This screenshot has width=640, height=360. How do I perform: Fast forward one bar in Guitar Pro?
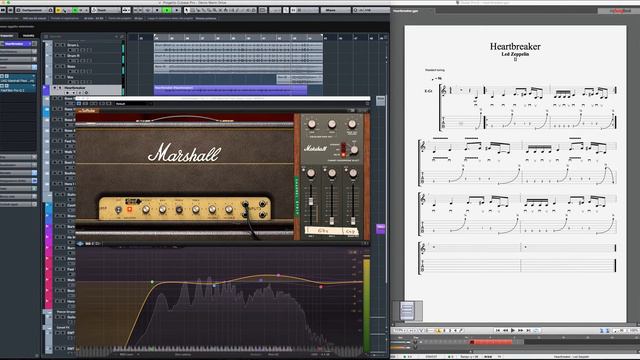pos(520,330)
